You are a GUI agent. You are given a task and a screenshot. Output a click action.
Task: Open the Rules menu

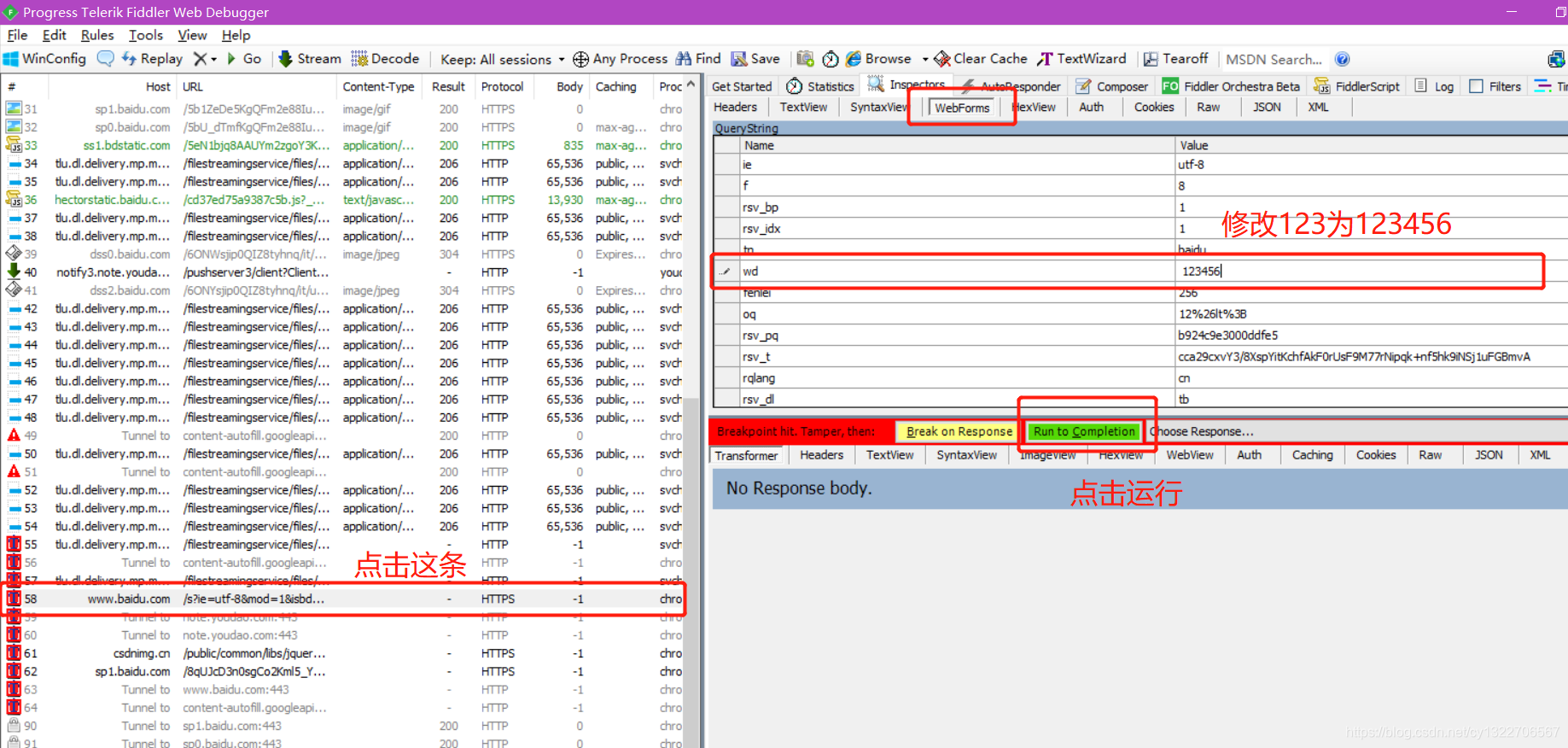97,35
